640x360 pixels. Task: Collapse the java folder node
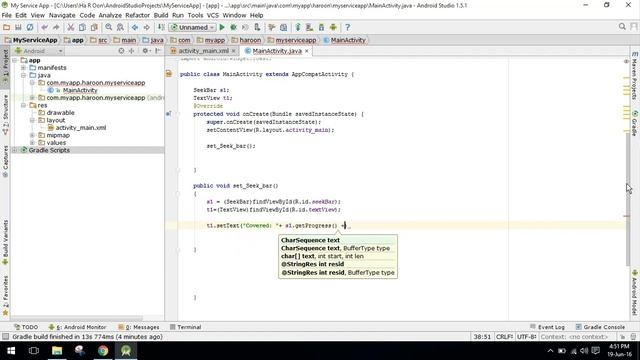pyautogui.click(x=23, y=75)
